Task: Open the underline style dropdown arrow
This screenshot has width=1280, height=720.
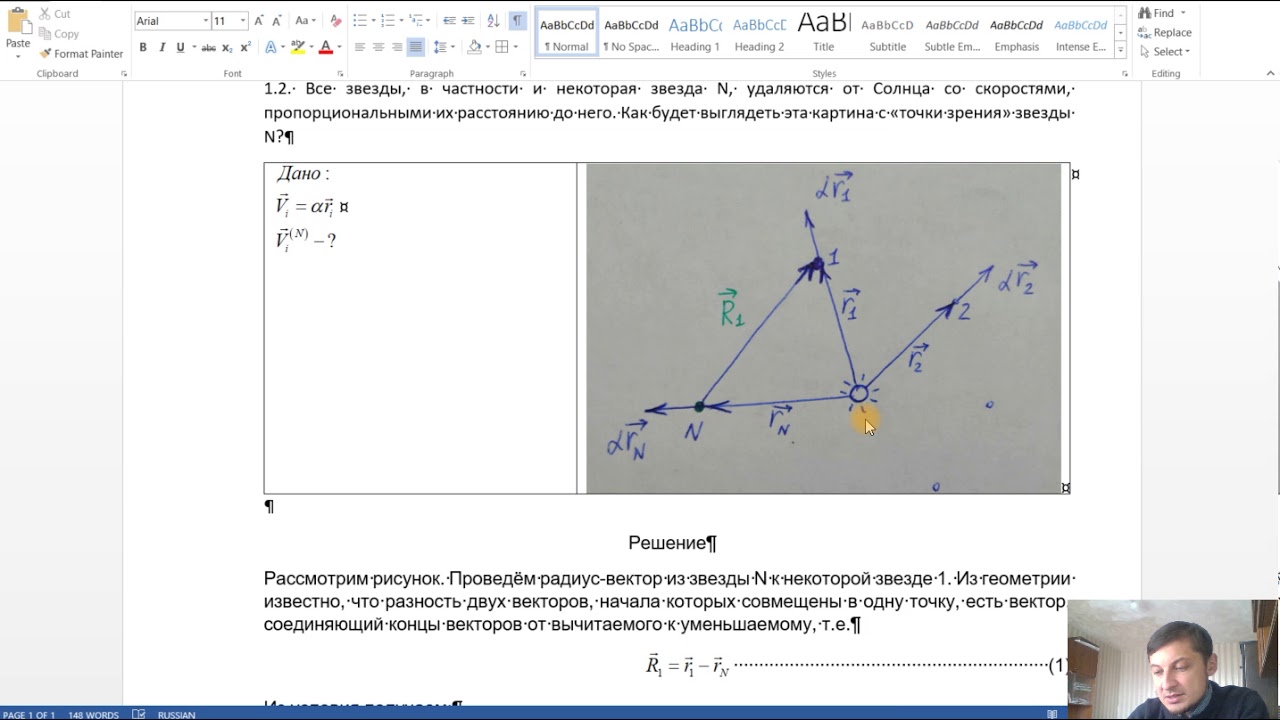Action: [192, 47]
